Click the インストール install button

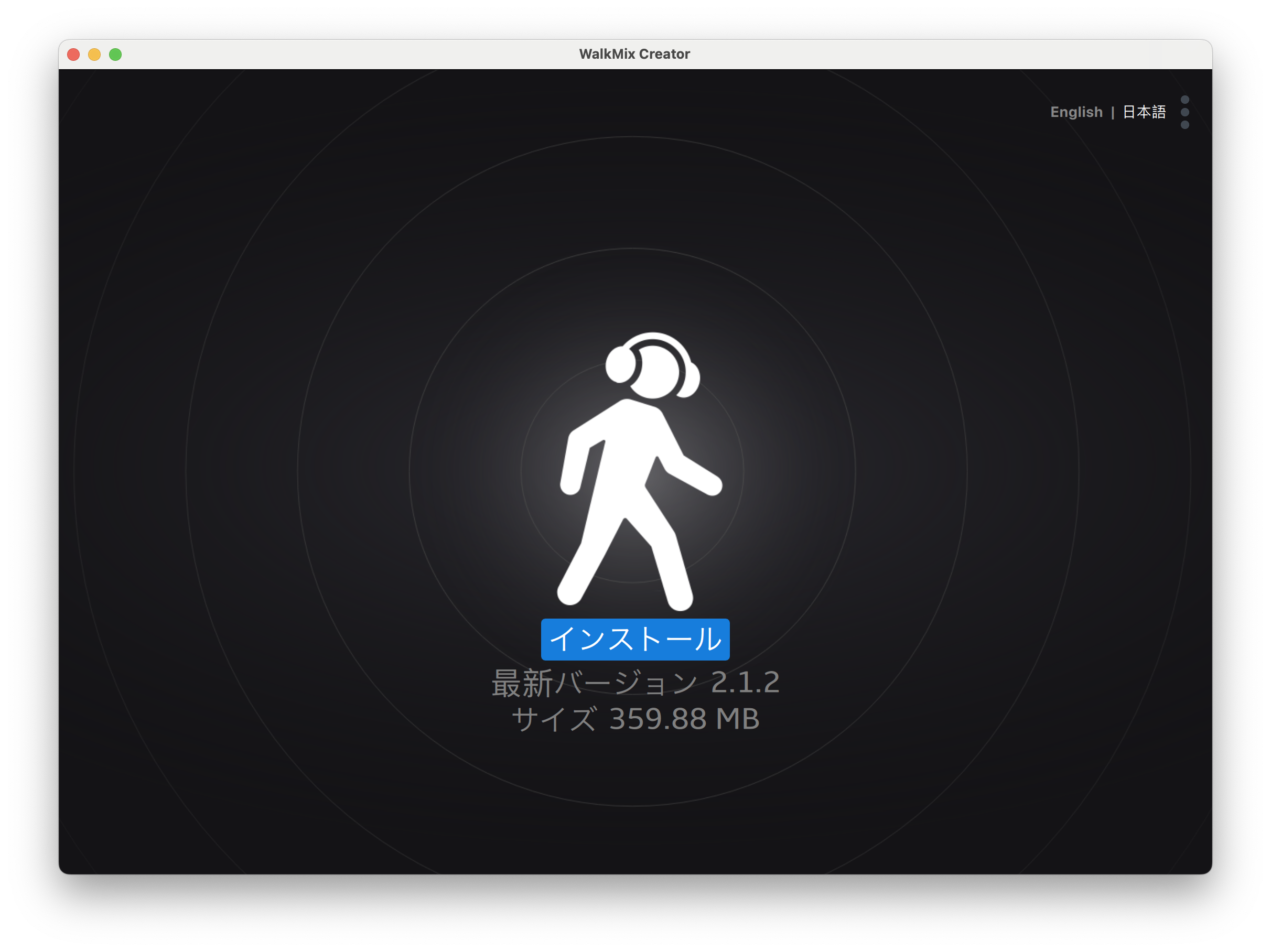point(635,639)
